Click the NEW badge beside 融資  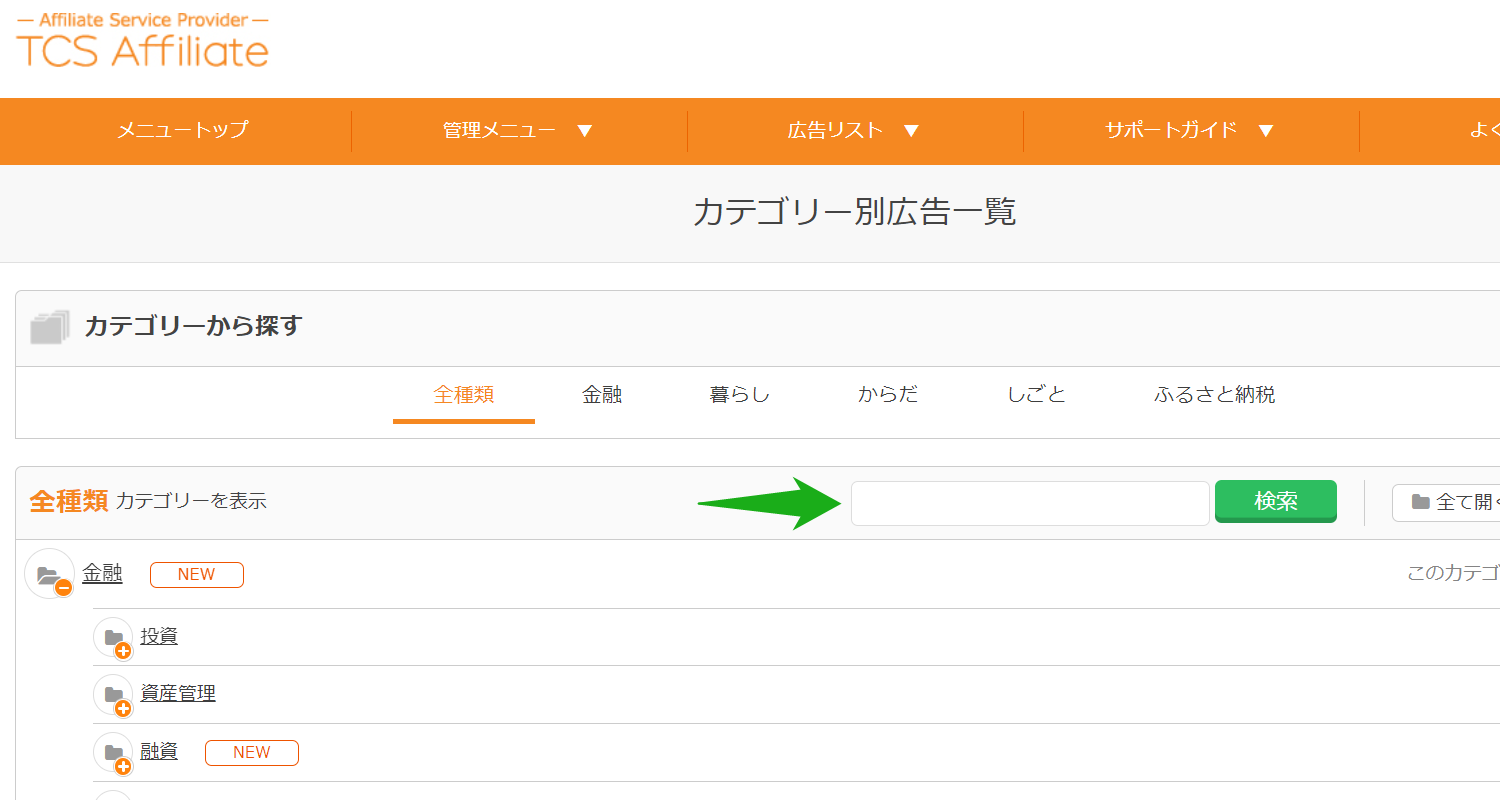[x=252, y=752]
